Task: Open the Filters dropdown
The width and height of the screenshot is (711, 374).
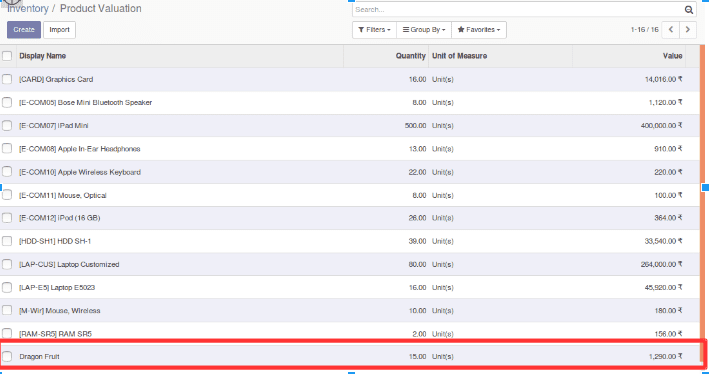Action: point(375,30)
